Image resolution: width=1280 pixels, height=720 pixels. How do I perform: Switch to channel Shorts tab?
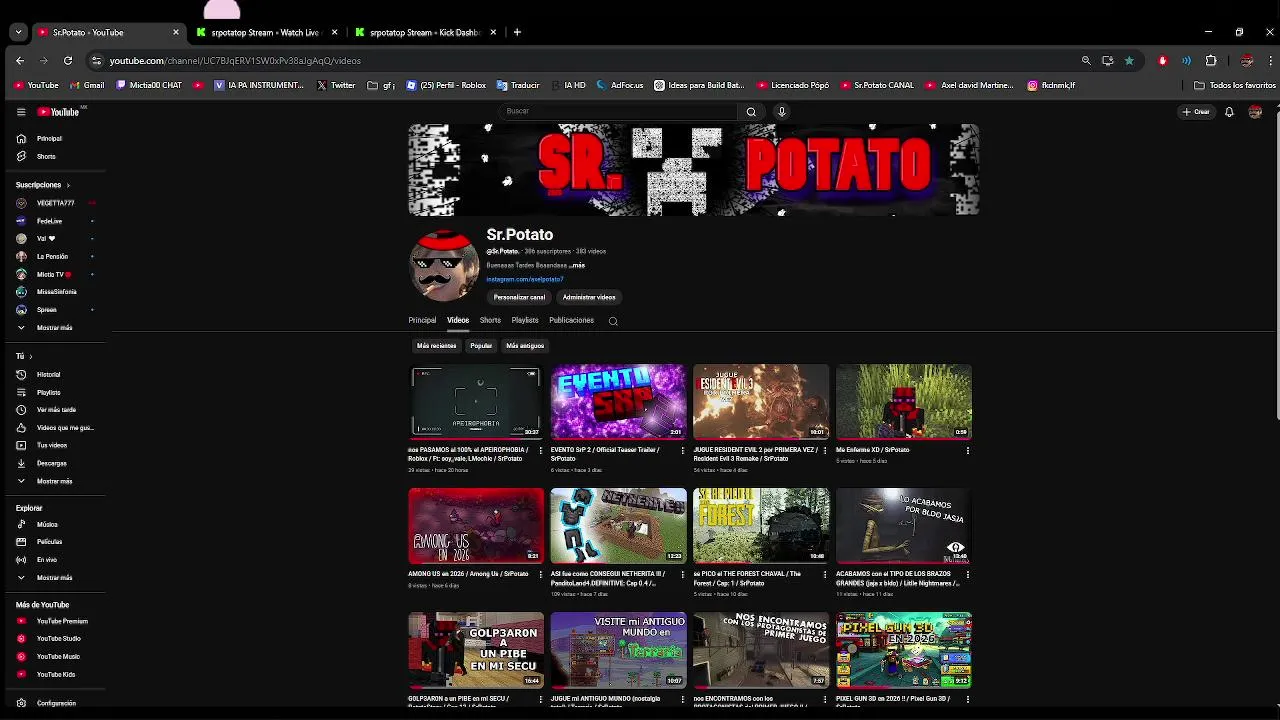pos(490,320)
